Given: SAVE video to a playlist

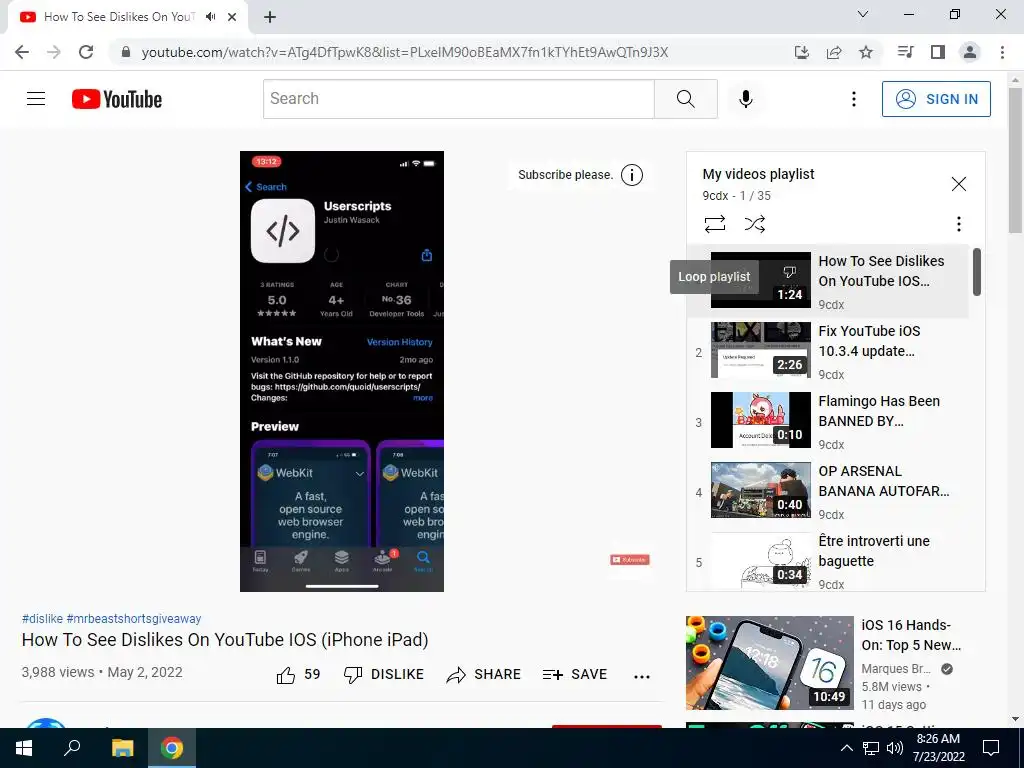Looking at the screenshot, I should pyautogui.click(x=575, y=675).
